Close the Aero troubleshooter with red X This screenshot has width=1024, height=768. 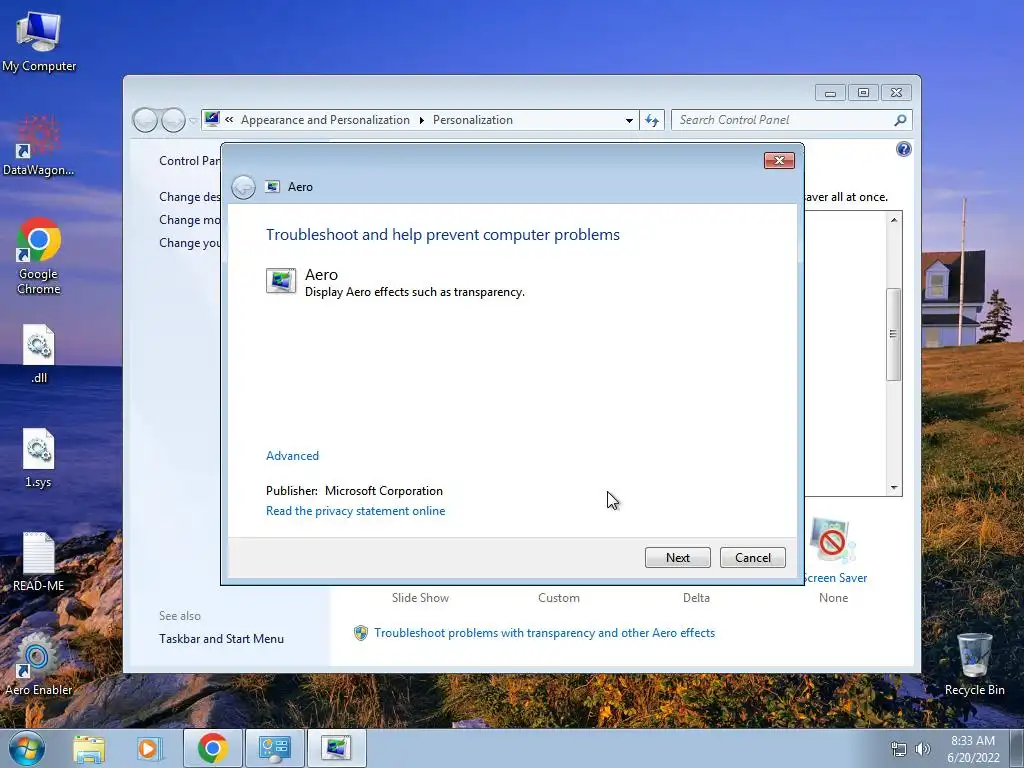[x=779, y=161]
